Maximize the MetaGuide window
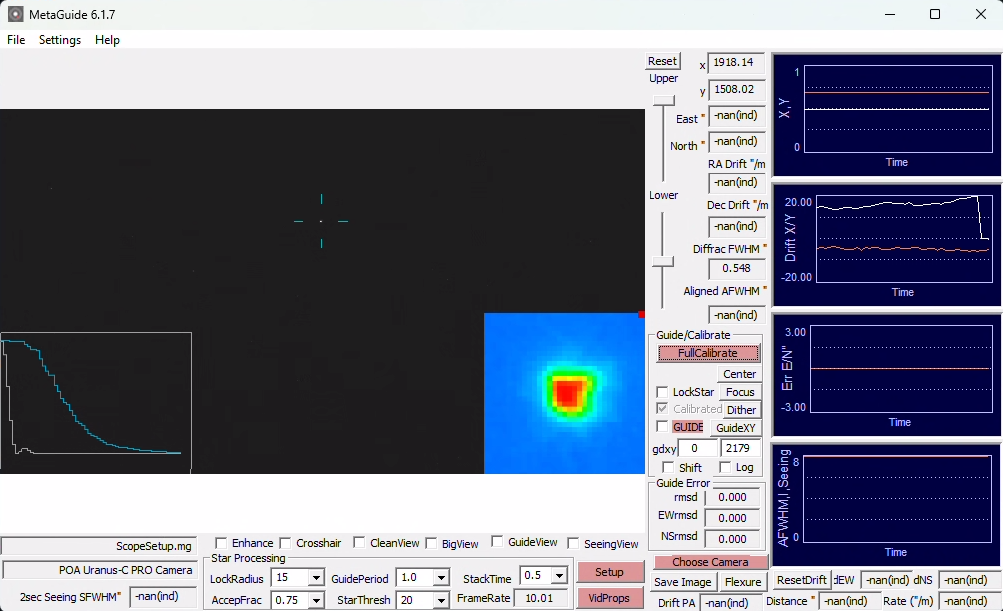The image size is (1003, 611). (x=935, y=14)
